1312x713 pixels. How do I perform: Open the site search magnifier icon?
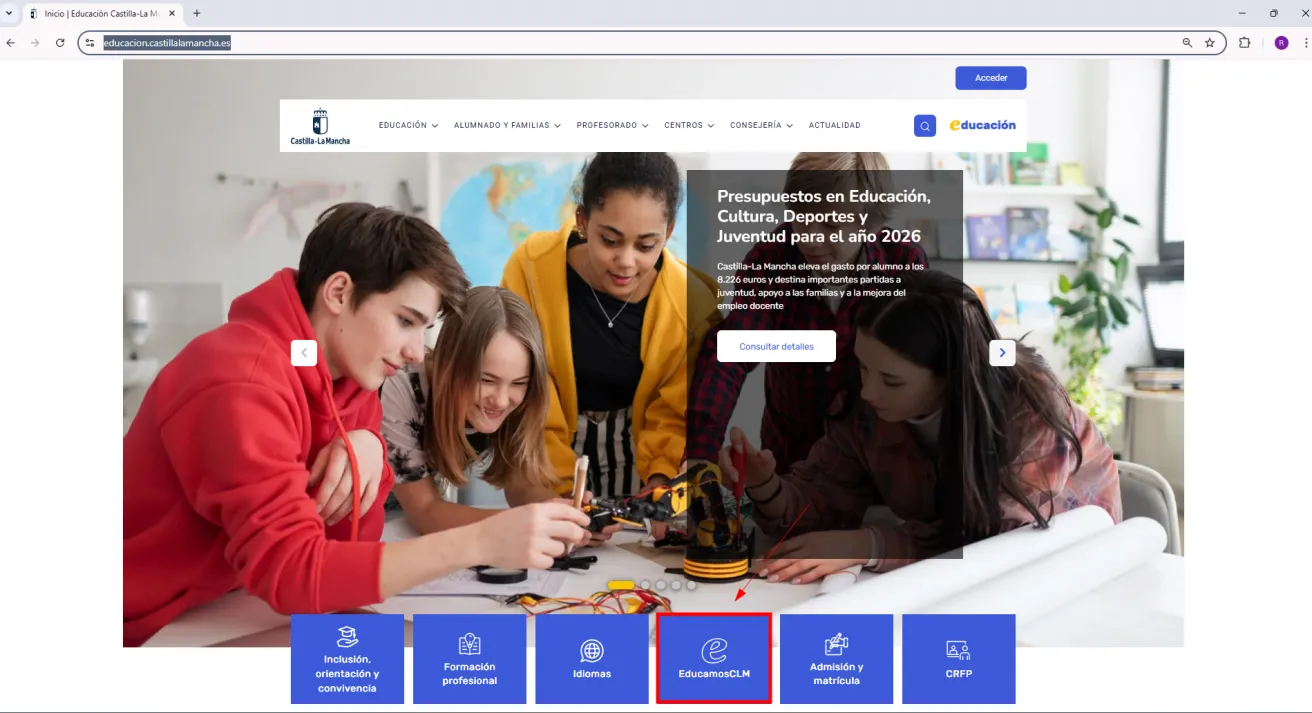[924, 125]
